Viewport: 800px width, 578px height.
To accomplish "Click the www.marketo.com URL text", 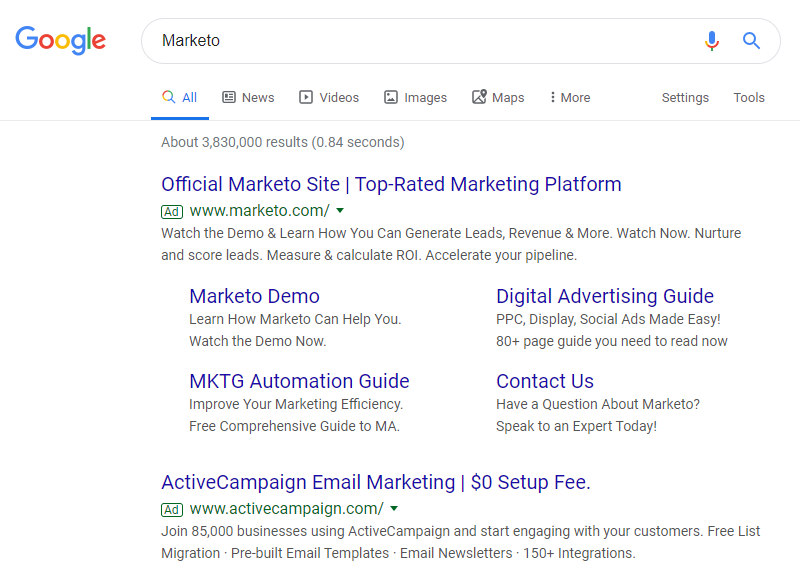I will 260,211.
